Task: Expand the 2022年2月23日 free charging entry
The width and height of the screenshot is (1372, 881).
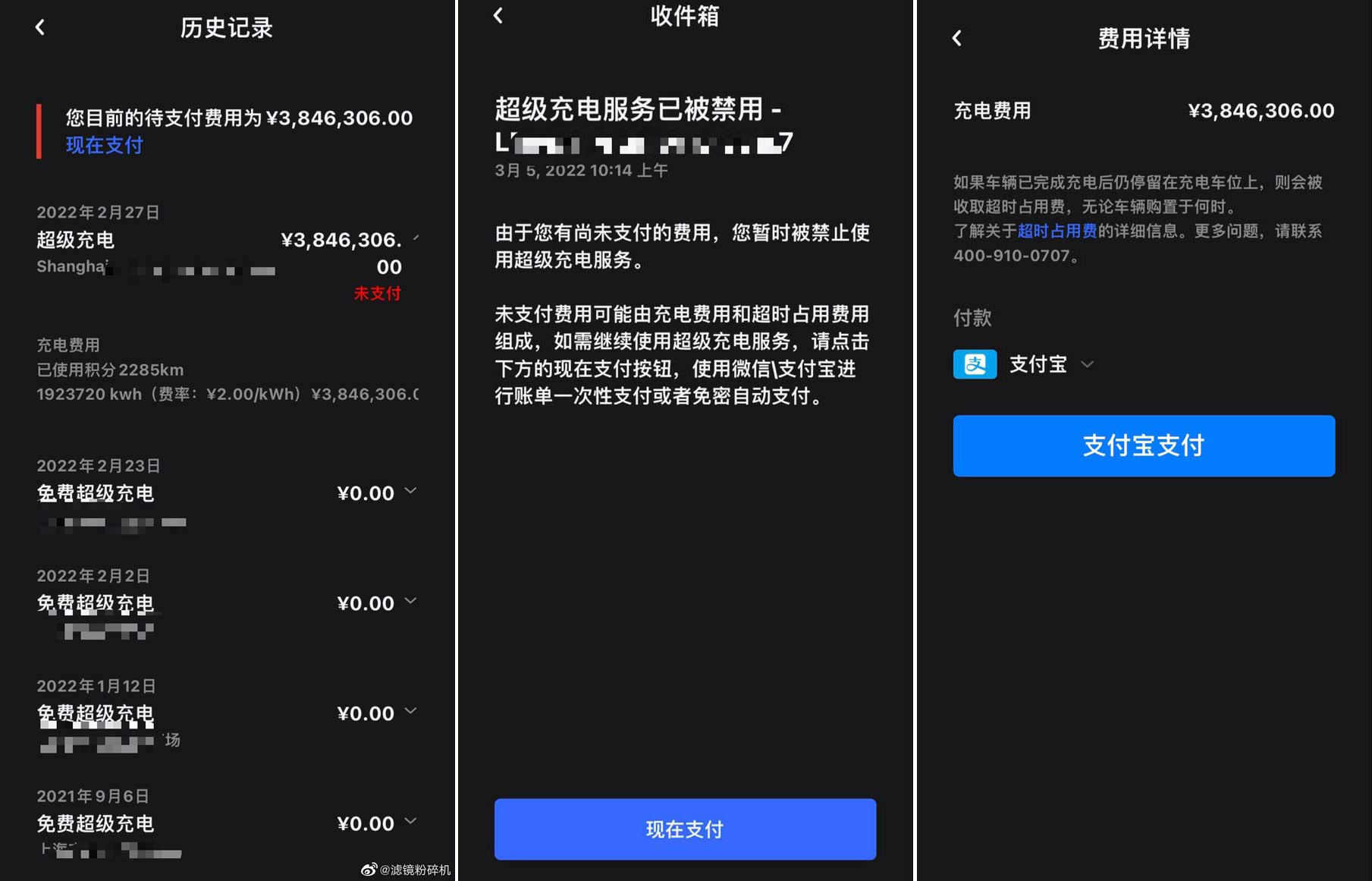Action: pos(410,491)
